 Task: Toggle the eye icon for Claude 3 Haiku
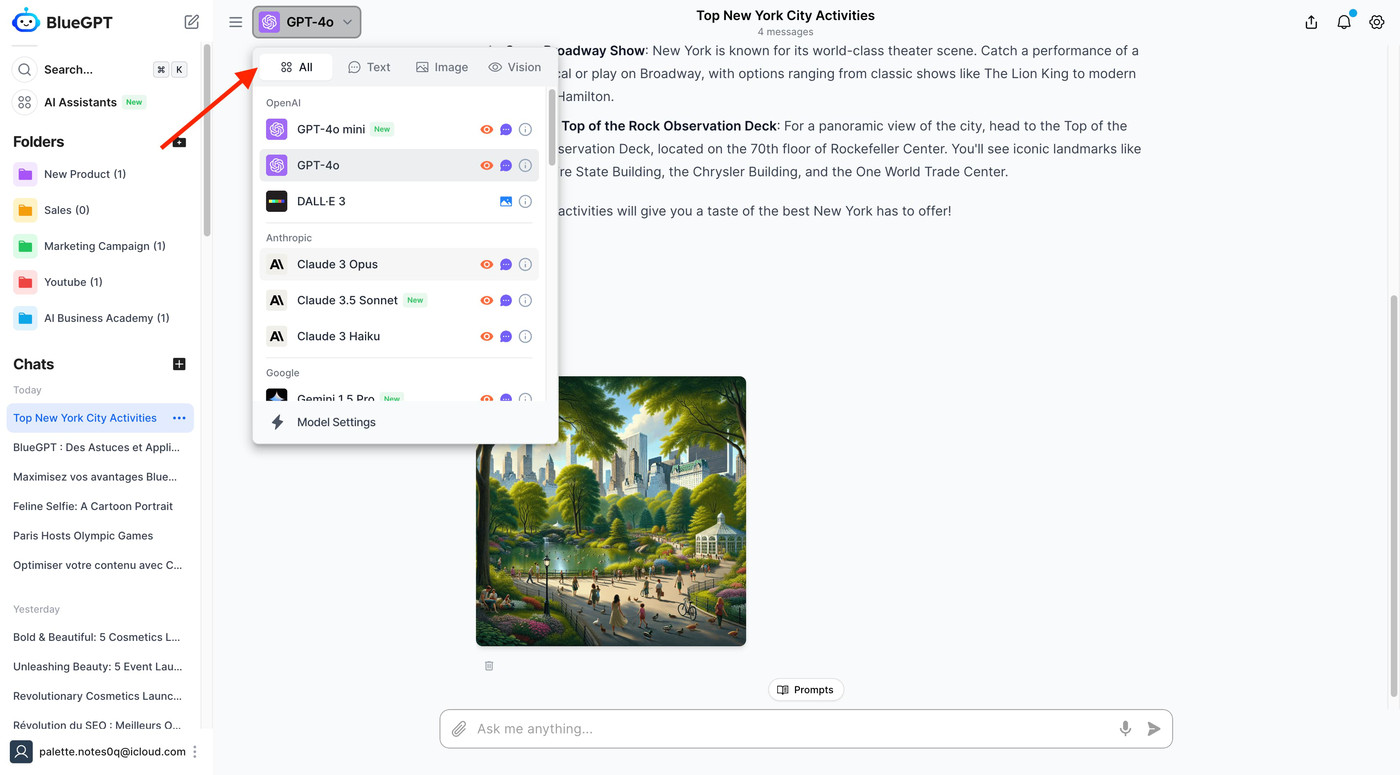click(487, 336)
